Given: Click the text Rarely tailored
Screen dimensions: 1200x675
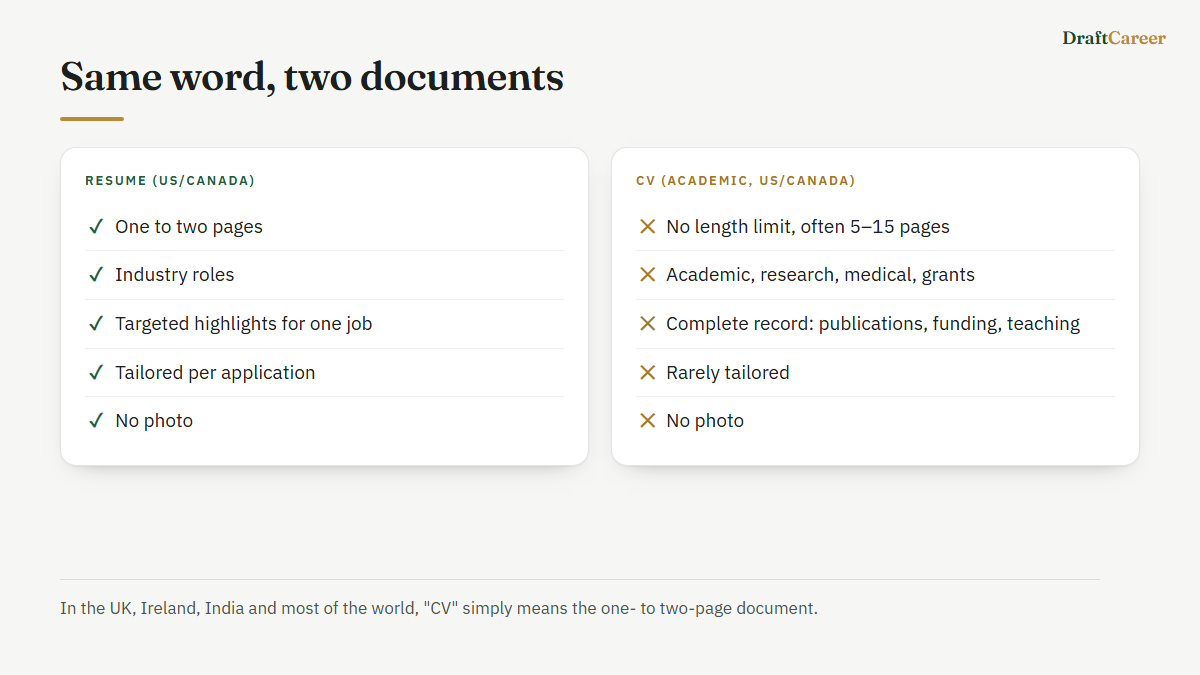Looking at the screenshot, I should click(x=728, y=373).
